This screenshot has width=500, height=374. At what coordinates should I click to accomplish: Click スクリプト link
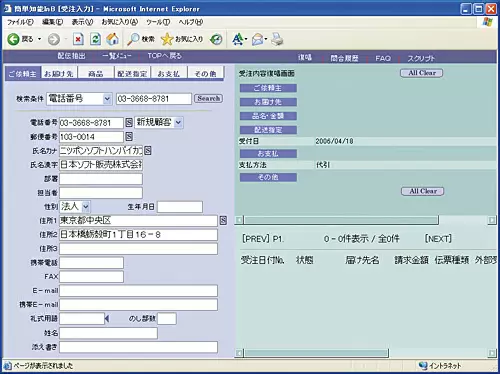click(421, 58)
